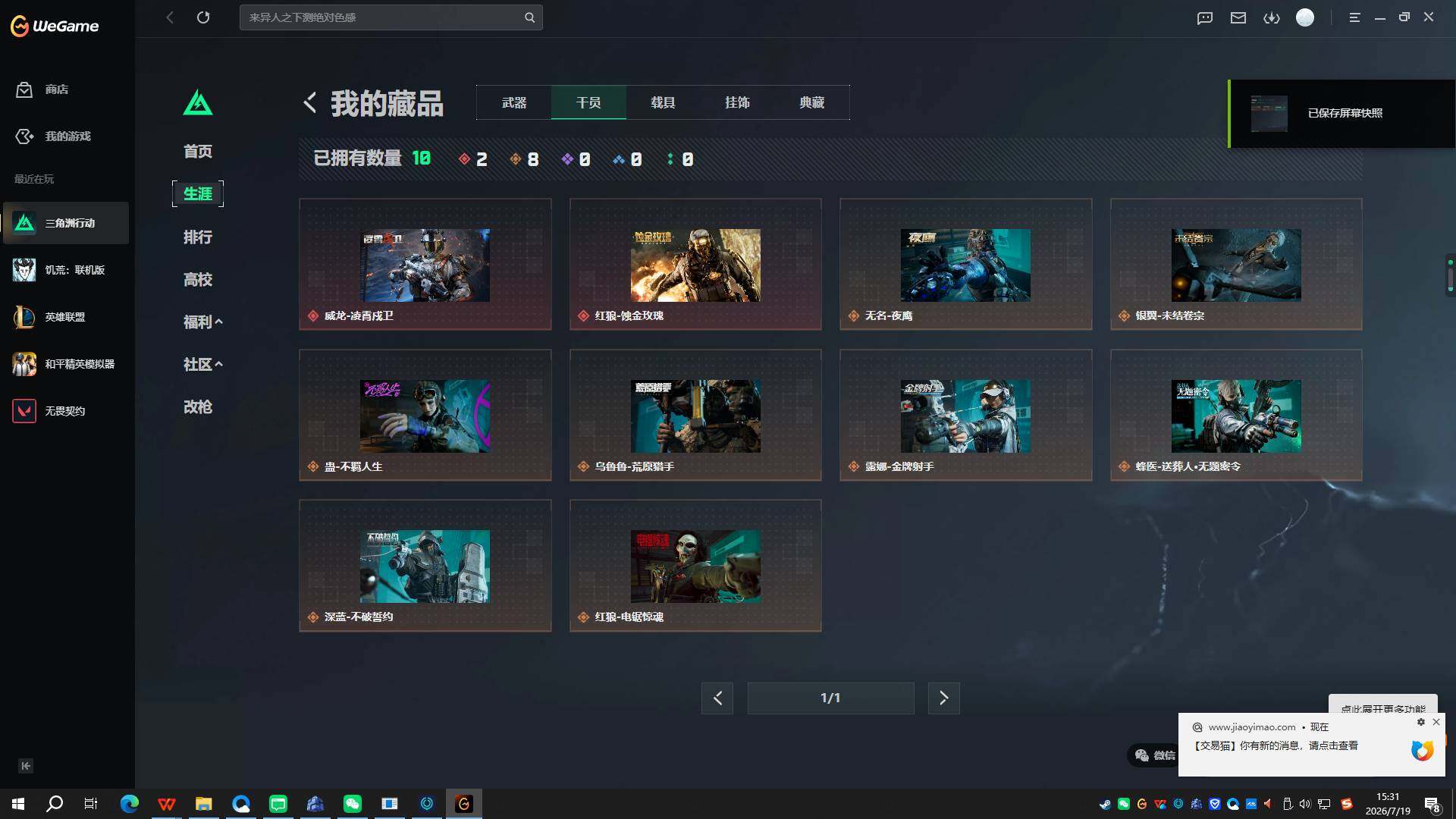Click the refresh page icon
Image resolution: width=1456 pixels, height=819 pixels.
pos(203,17)
